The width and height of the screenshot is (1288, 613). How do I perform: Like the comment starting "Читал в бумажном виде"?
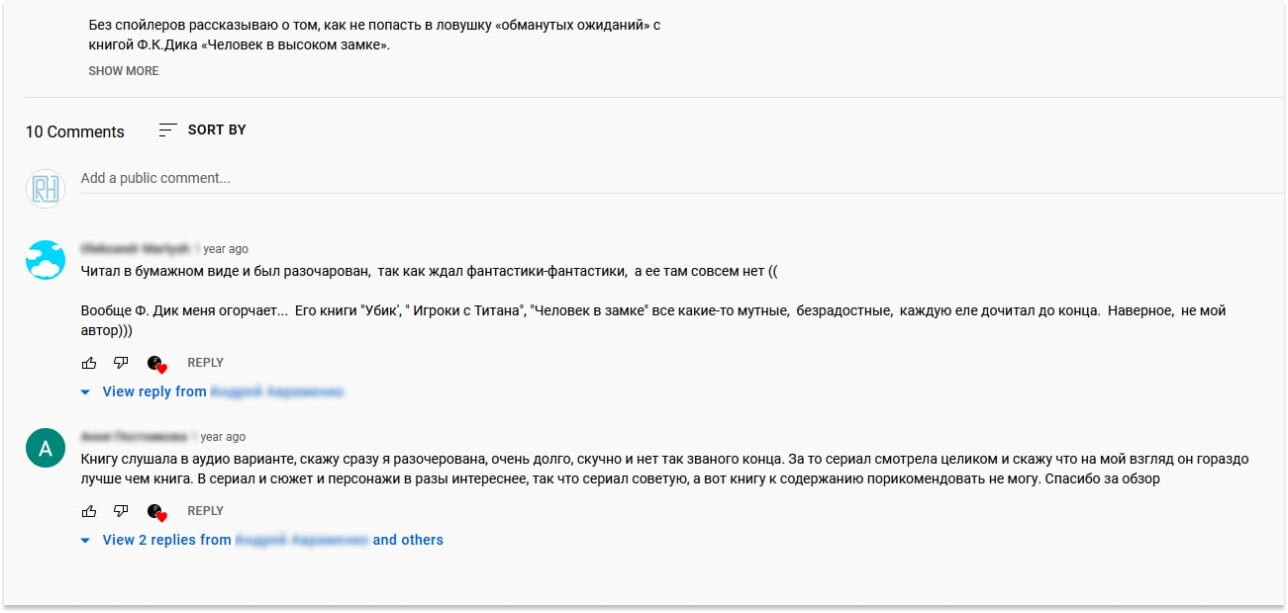coord(89,363)
